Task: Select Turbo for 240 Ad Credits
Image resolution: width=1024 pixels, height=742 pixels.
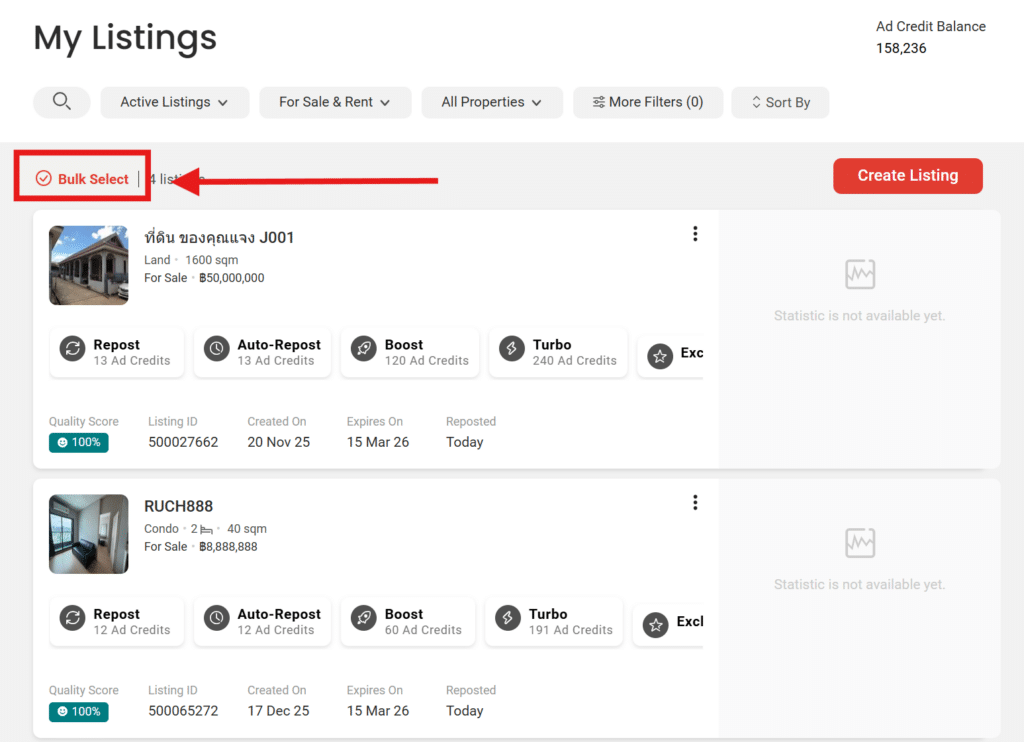Action: pyautogui.click(x=558, y=353)
